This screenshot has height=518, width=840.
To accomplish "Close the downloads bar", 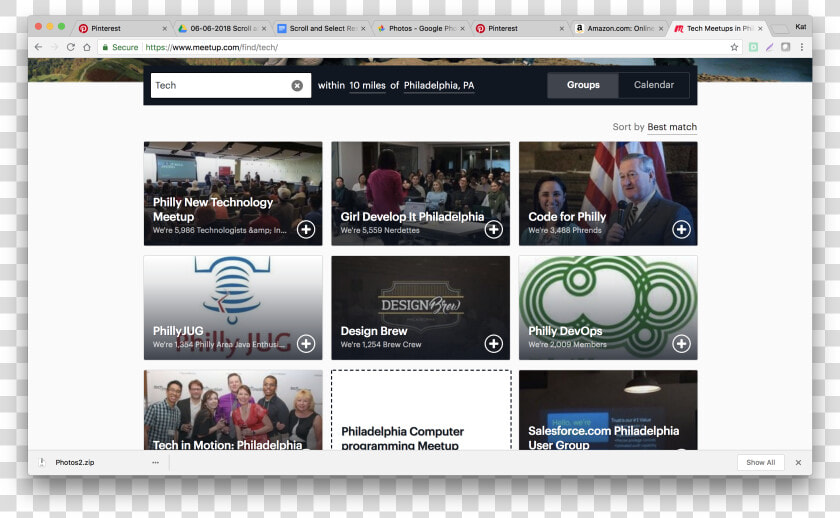I will click(798, 462).
